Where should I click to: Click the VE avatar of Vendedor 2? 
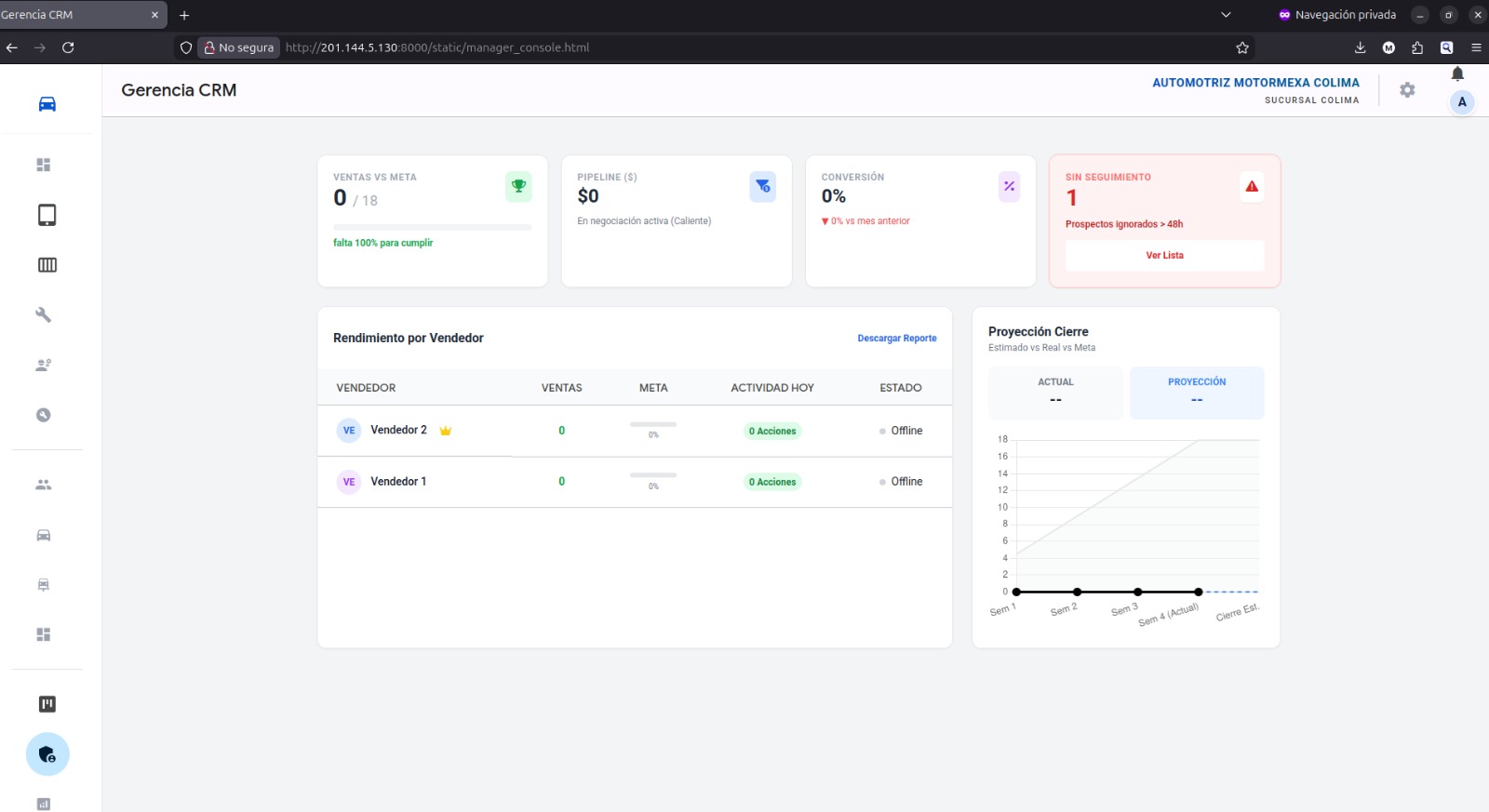(349, 431)
